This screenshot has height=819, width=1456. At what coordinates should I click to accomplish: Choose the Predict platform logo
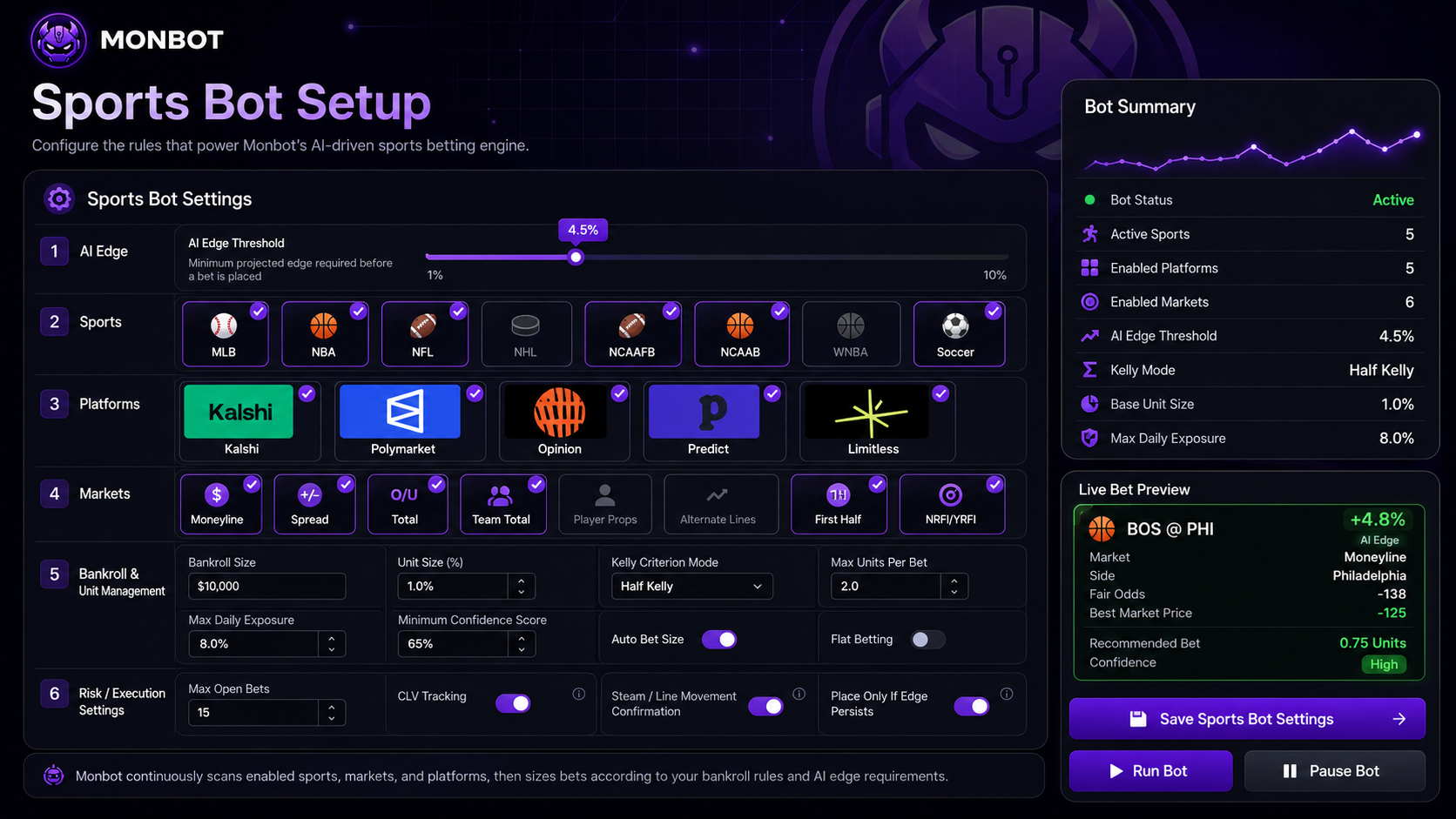(x=704, y=412)
